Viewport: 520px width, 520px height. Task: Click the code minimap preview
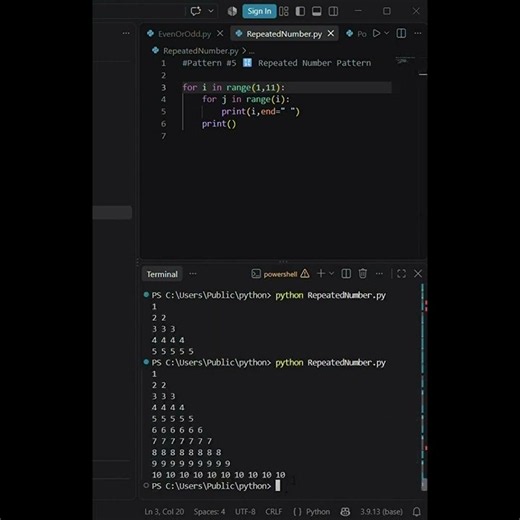[404, 61]
